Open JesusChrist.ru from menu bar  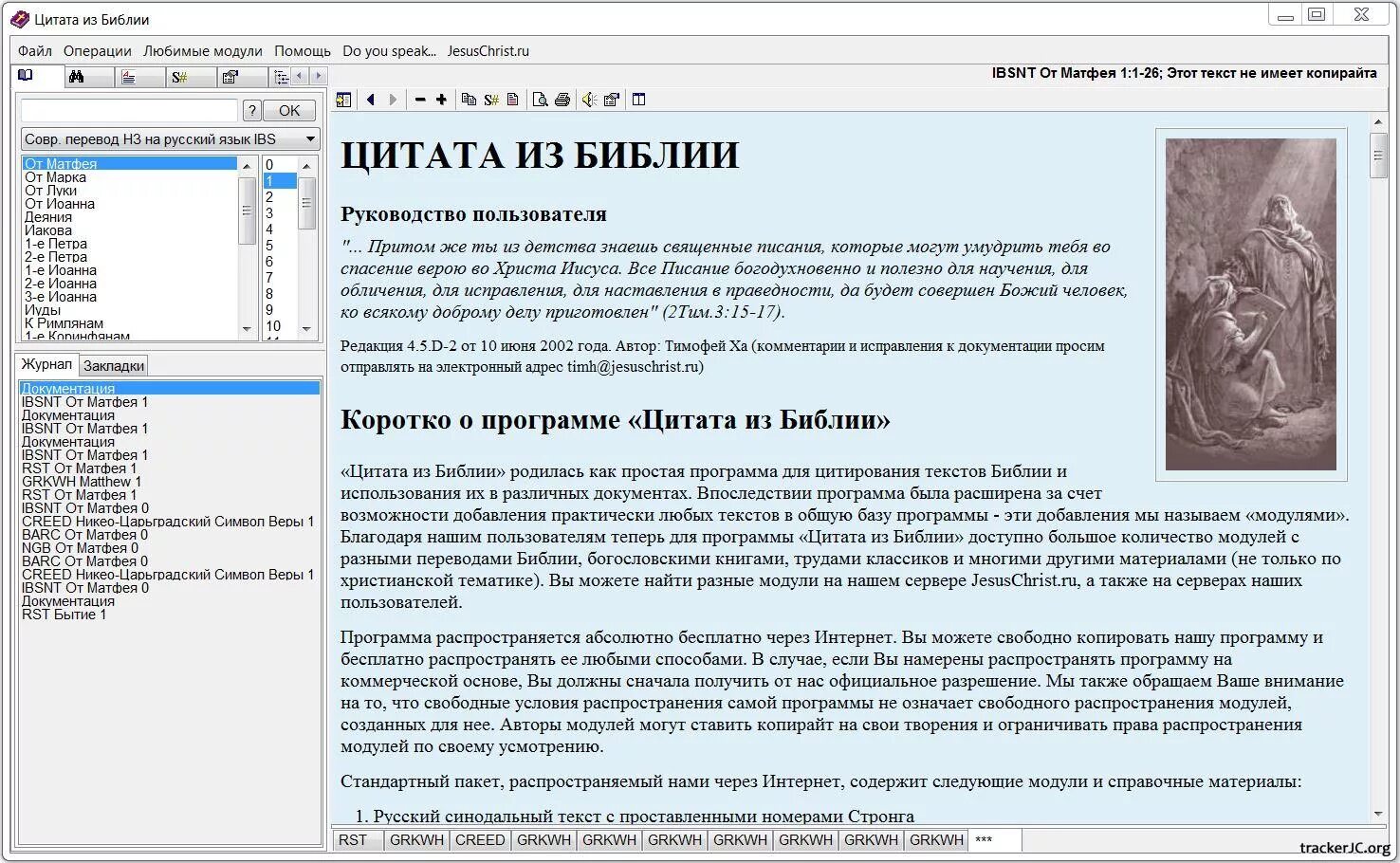(x=489, y=50)
